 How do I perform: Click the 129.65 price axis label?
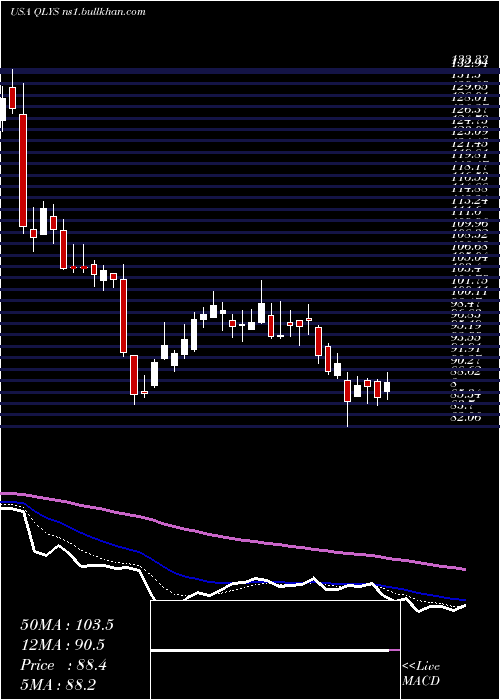(x=467, y=87)
